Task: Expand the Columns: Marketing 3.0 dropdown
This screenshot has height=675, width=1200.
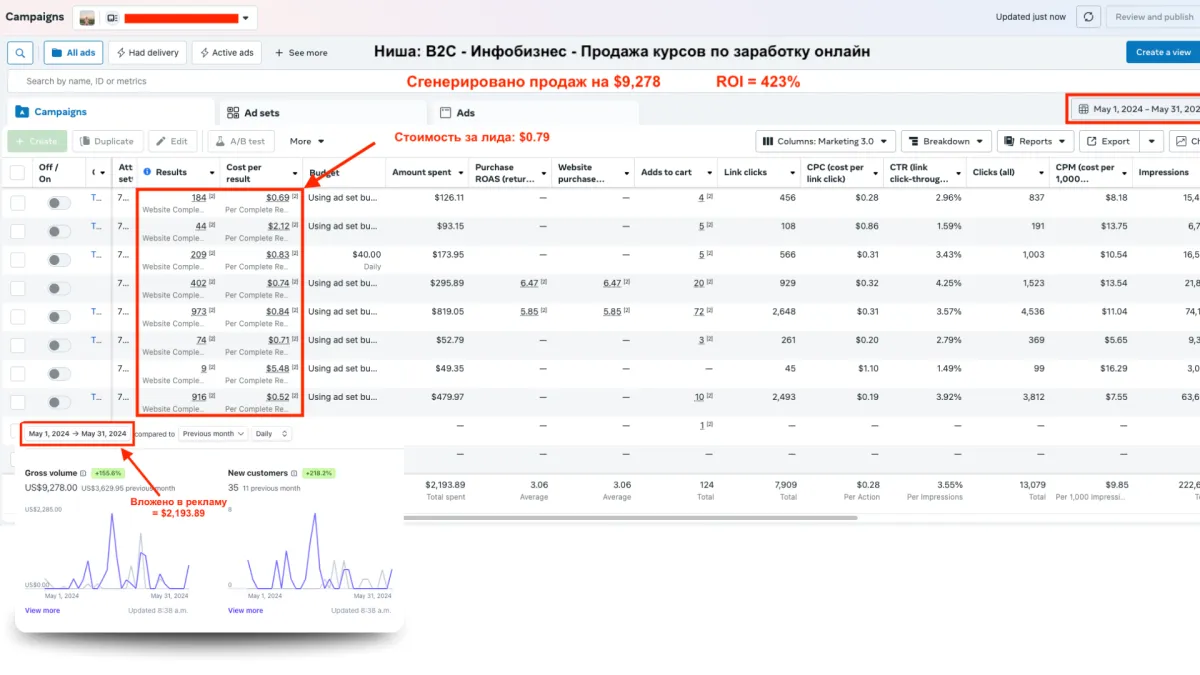Action: (824, 142)
